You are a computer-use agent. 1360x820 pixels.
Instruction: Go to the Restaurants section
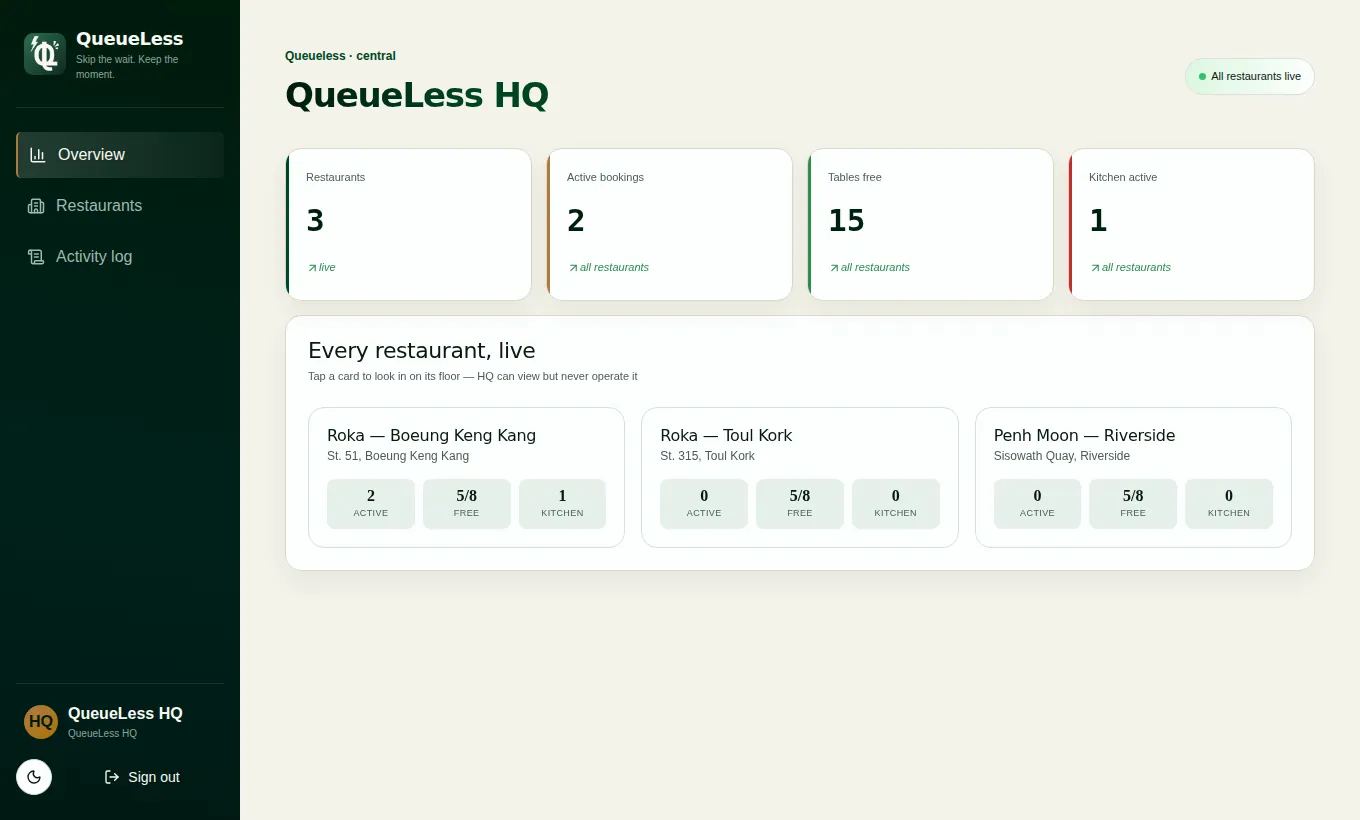[120, 206]
